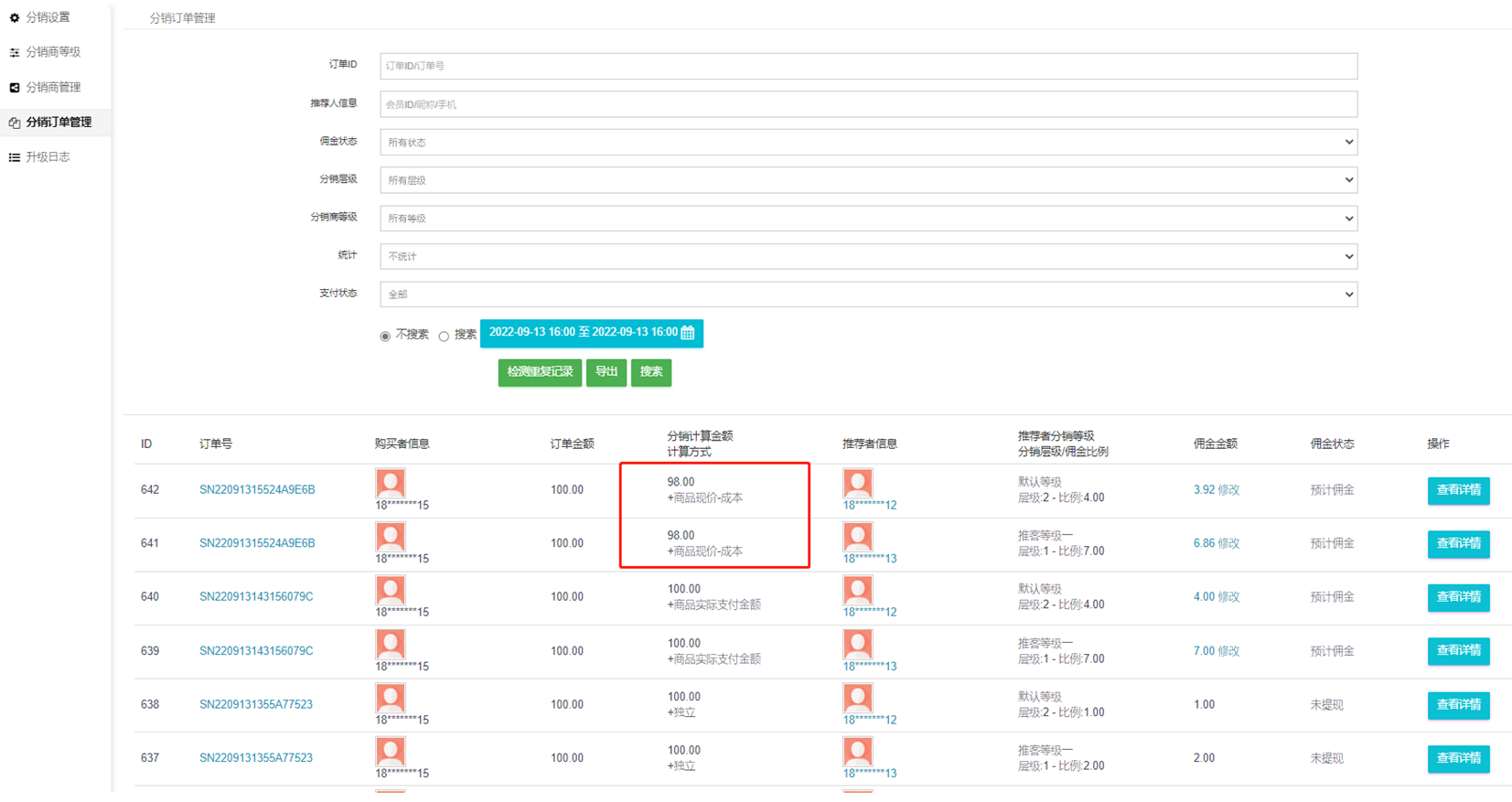Click 查看详情 for order 638

coord(1458,705)
